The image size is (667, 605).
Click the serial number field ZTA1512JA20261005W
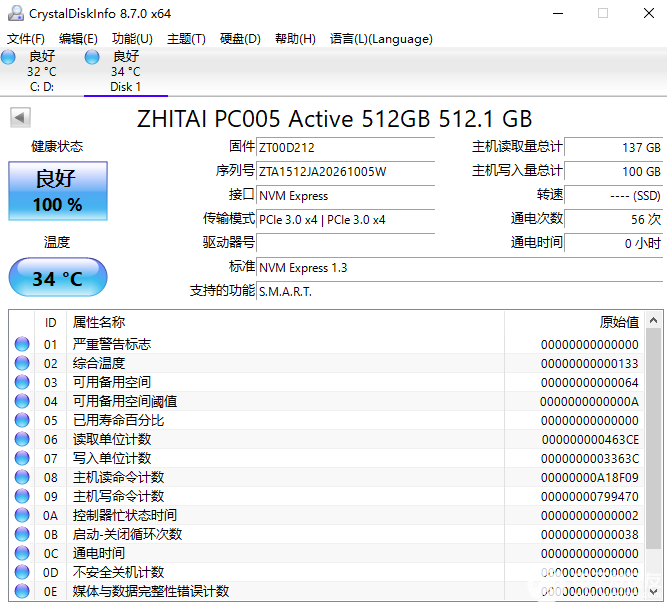pyautogui.click(x=345, y=171)
